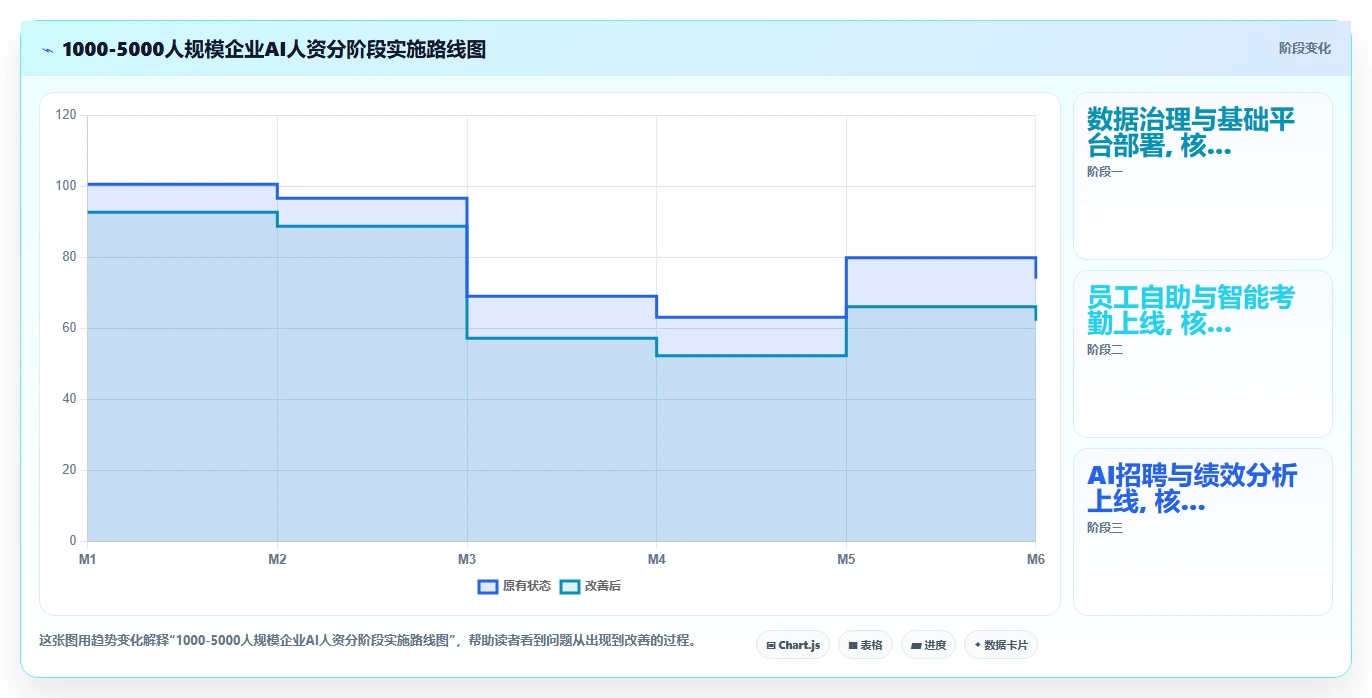Click the icon in the Chart.js tag

point(771,646)
